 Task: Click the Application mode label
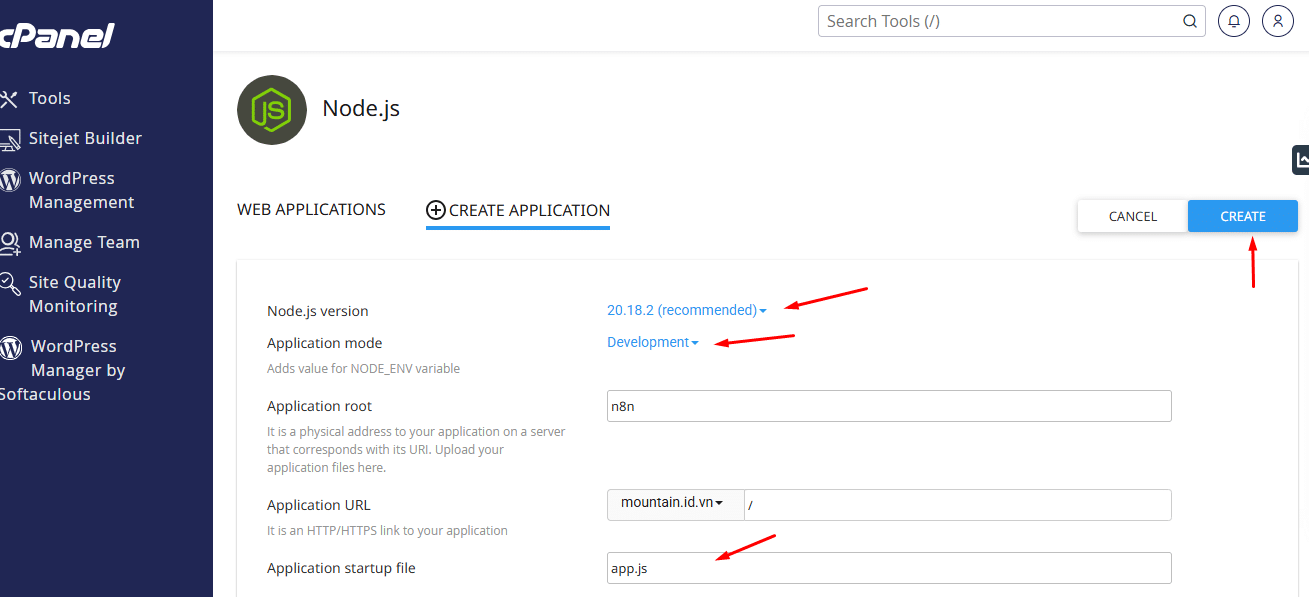pyautogui.click(x=325, y=343)
